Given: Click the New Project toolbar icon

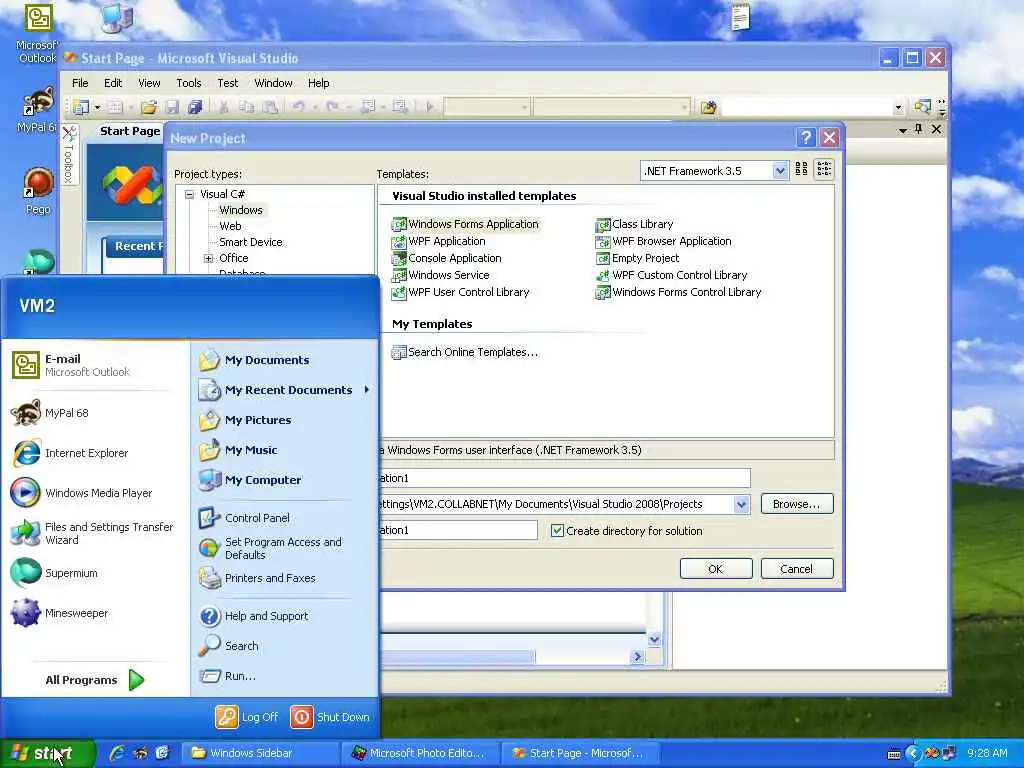Looking at the screenshot, I should (81, 106).
